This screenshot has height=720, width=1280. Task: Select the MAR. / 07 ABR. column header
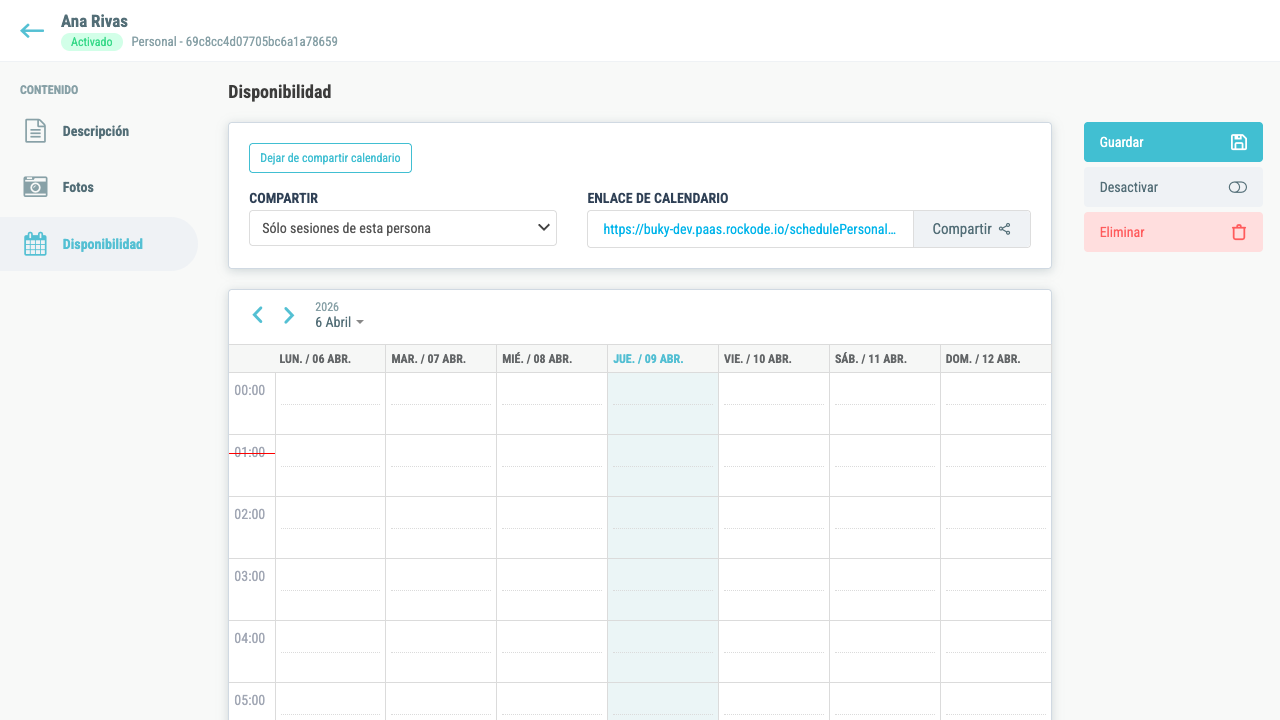pyautogui.click(x=441, y=359)
